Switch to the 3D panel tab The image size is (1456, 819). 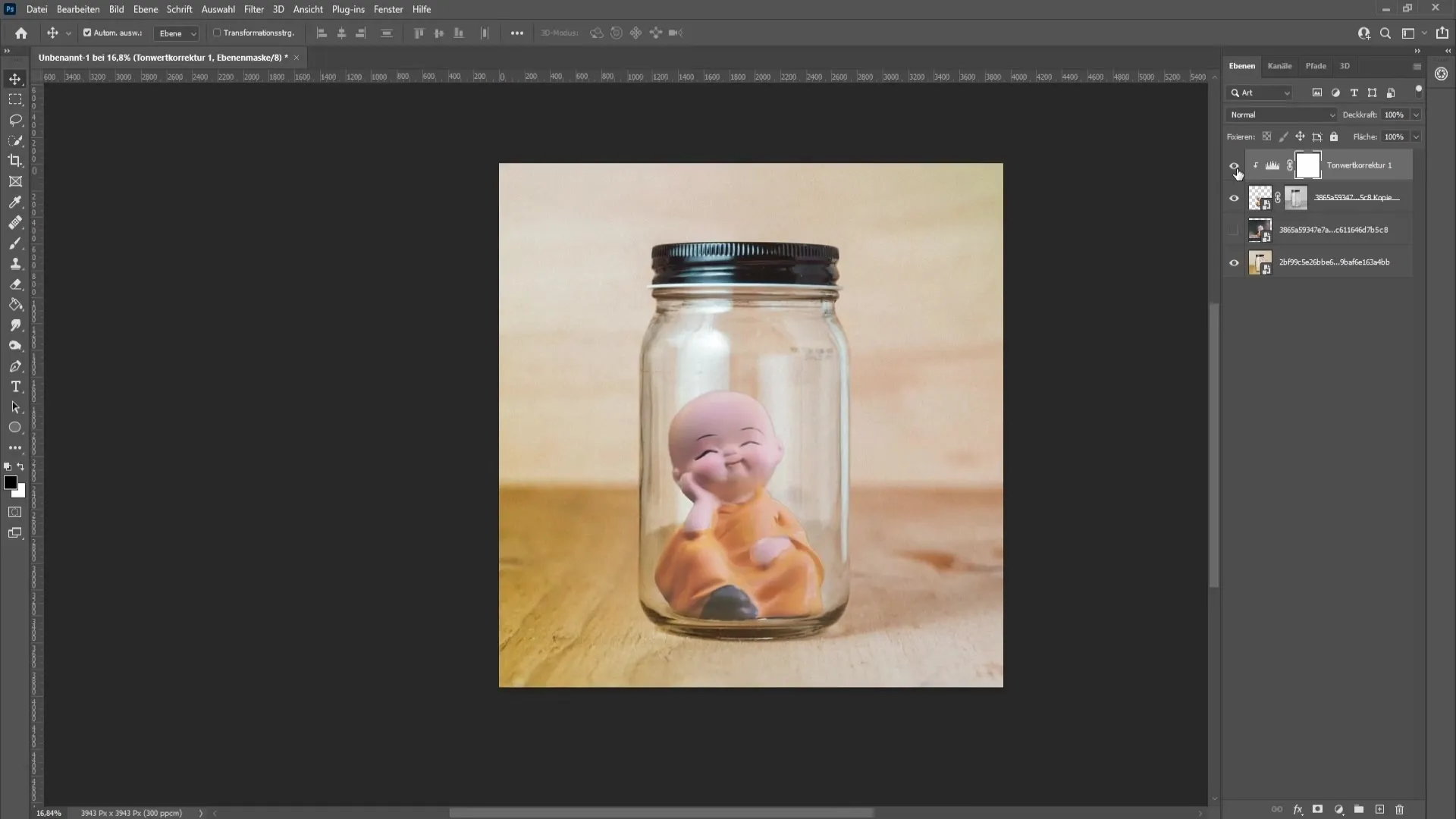tap(1345, 66)
